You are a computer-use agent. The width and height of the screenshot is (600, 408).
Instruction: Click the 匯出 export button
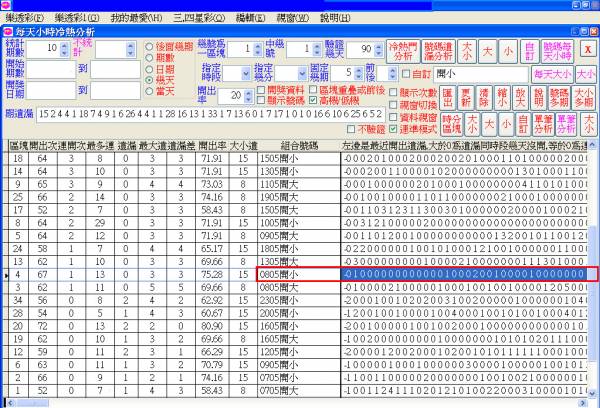tap(448, 96)
